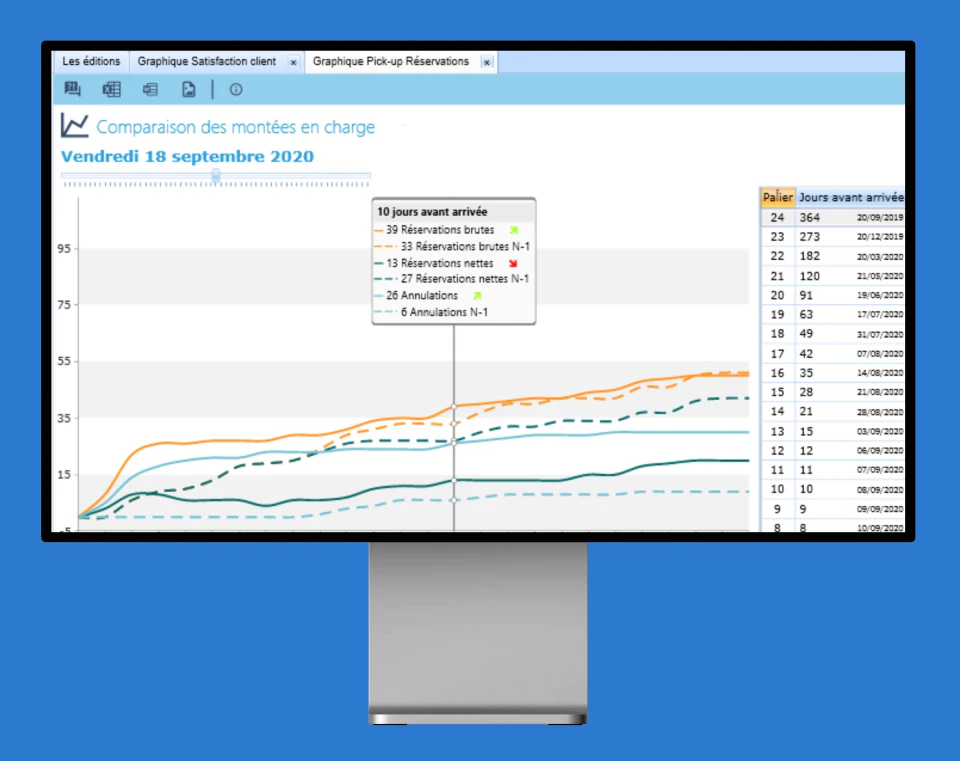This screenshot has height=761, width=960.
Task: Click the first toolbar icon with speech bubble
Action: point(72,90)
